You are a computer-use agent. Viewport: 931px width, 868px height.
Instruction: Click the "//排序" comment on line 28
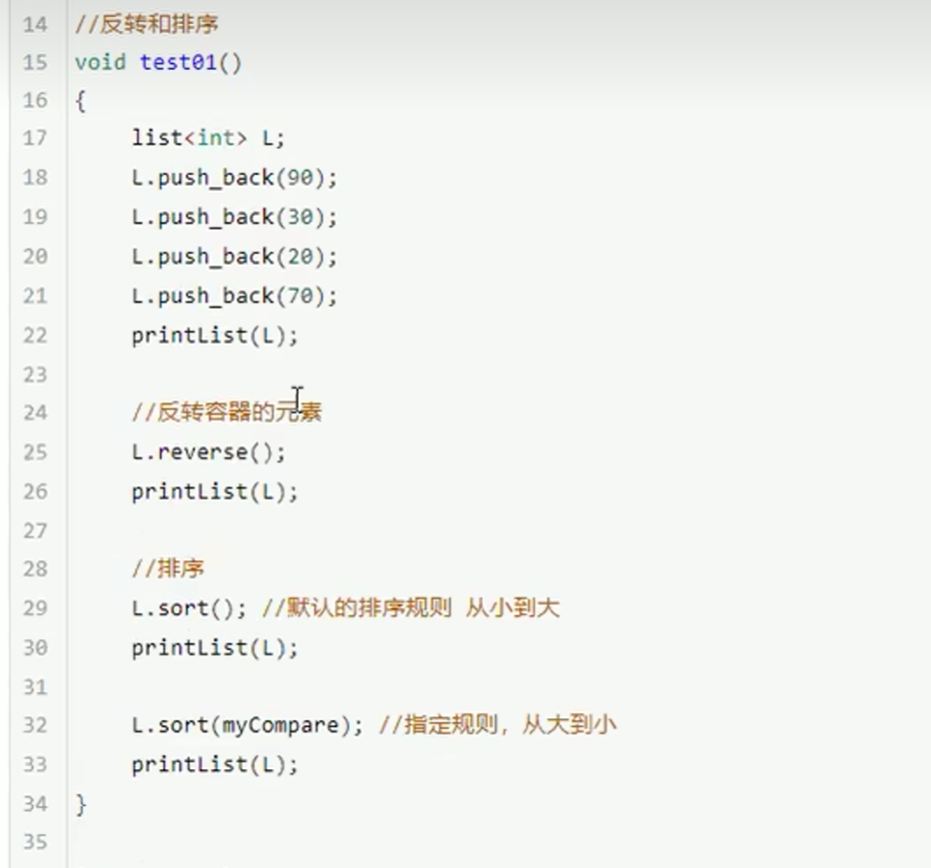(x=168, y=569)
